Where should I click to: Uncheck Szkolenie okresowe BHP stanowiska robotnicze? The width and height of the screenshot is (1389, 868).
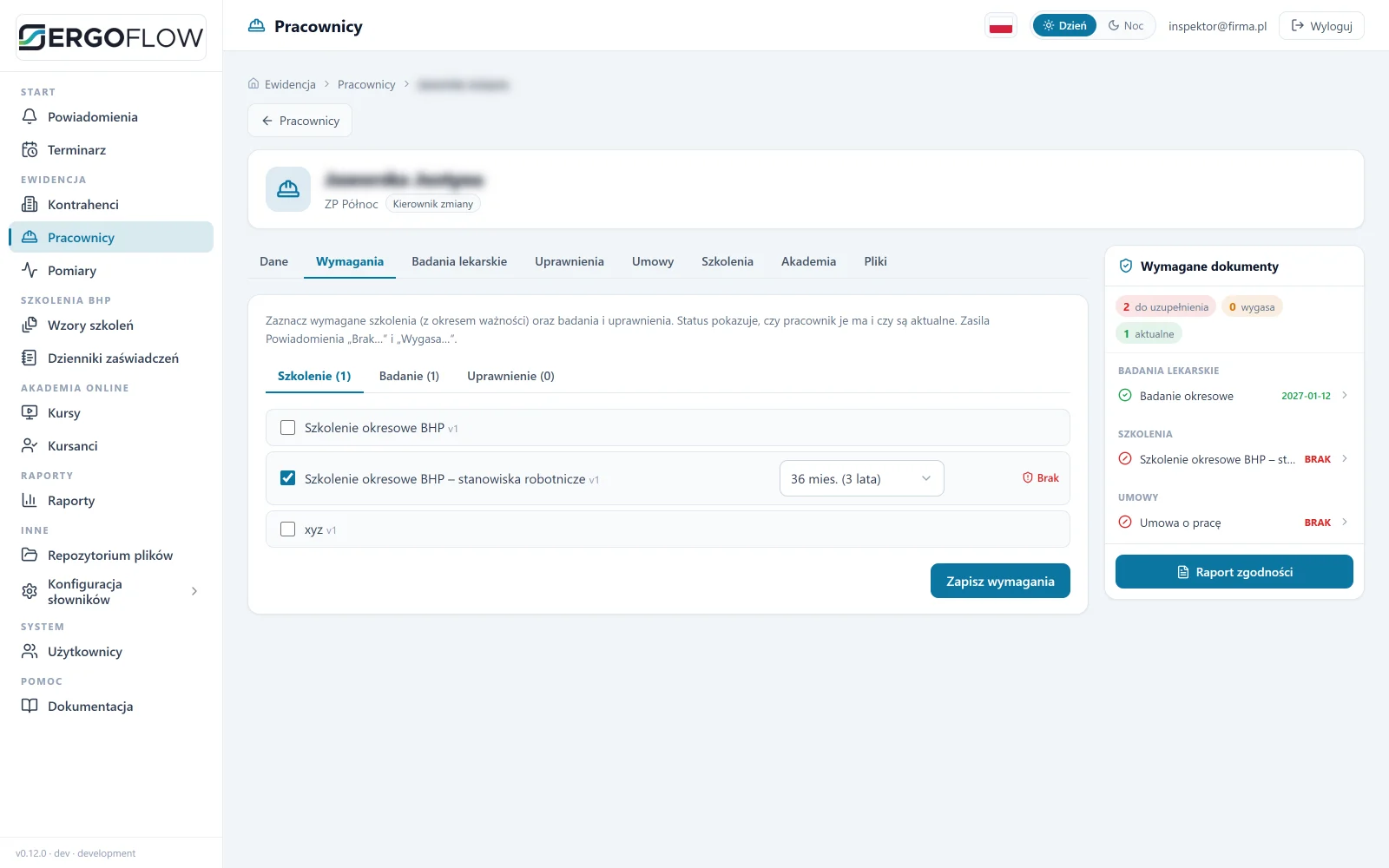(x=288, y=478)
